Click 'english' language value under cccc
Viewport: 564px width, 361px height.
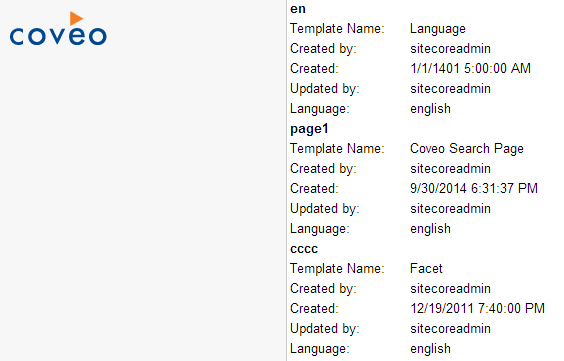[x=431, y=349]
